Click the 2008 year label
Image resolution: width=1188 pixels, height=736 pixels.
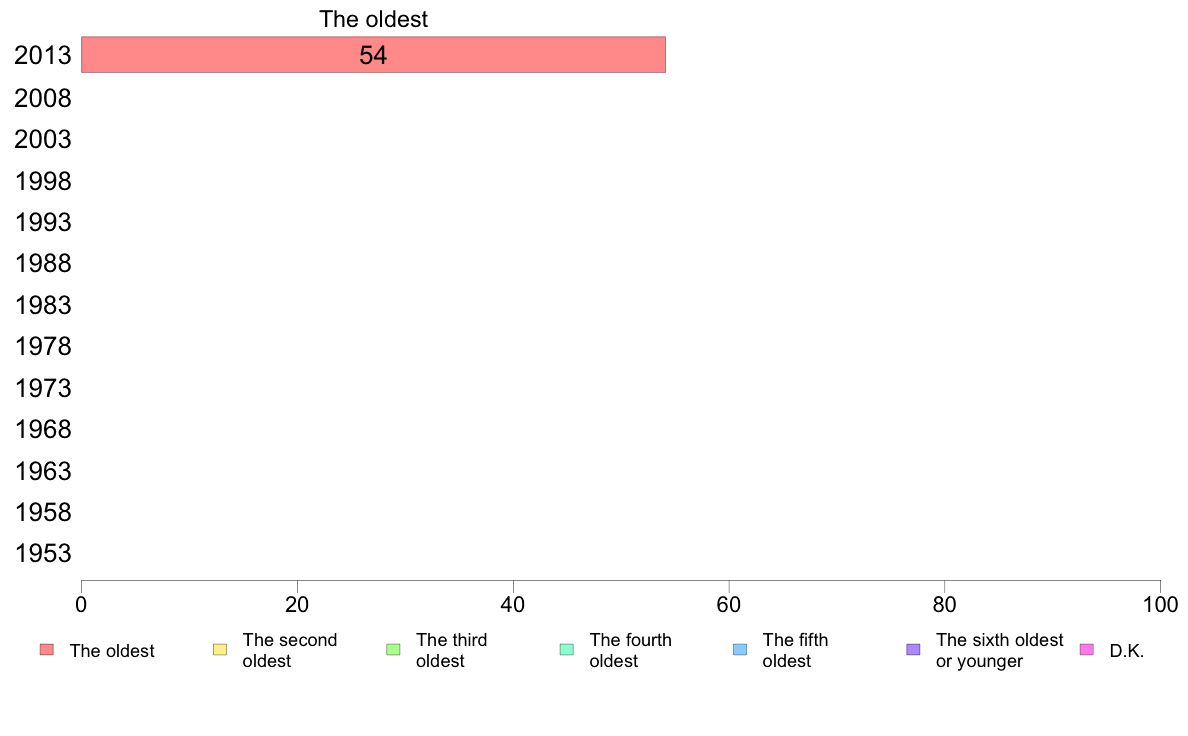tap(42, 99)
